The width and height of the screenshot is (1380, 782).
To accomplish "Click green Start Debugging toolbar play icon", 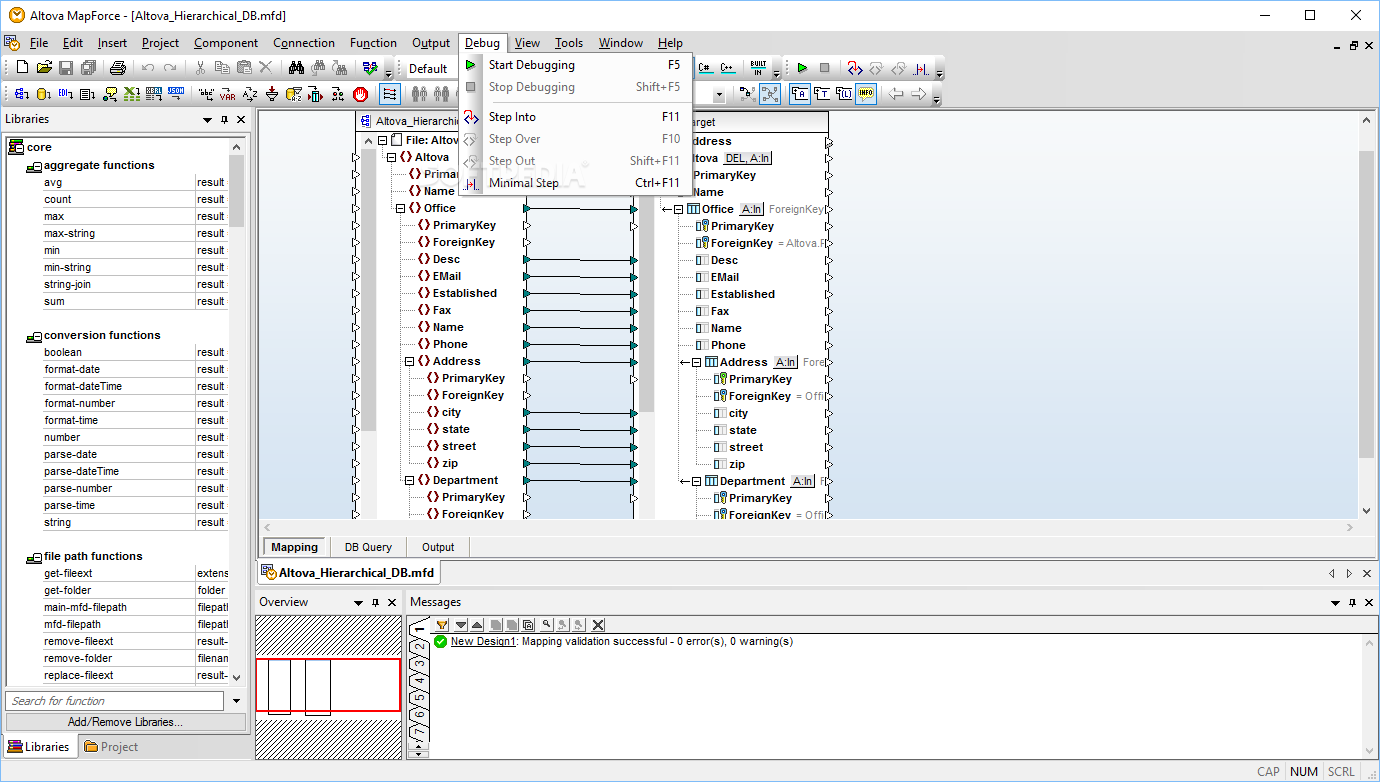I will (802, 68).
